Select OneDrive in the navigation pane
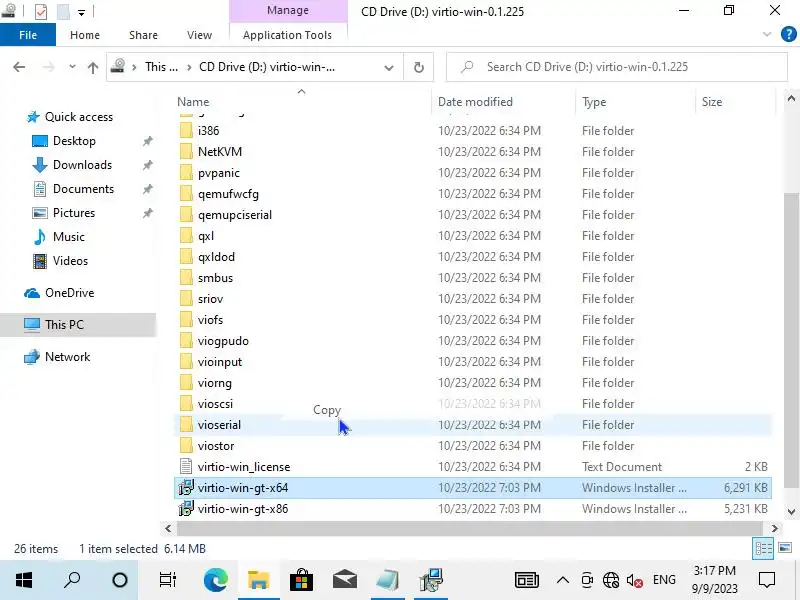The width and height of the screenshot is (800, 600). click(x=69, y=293)
